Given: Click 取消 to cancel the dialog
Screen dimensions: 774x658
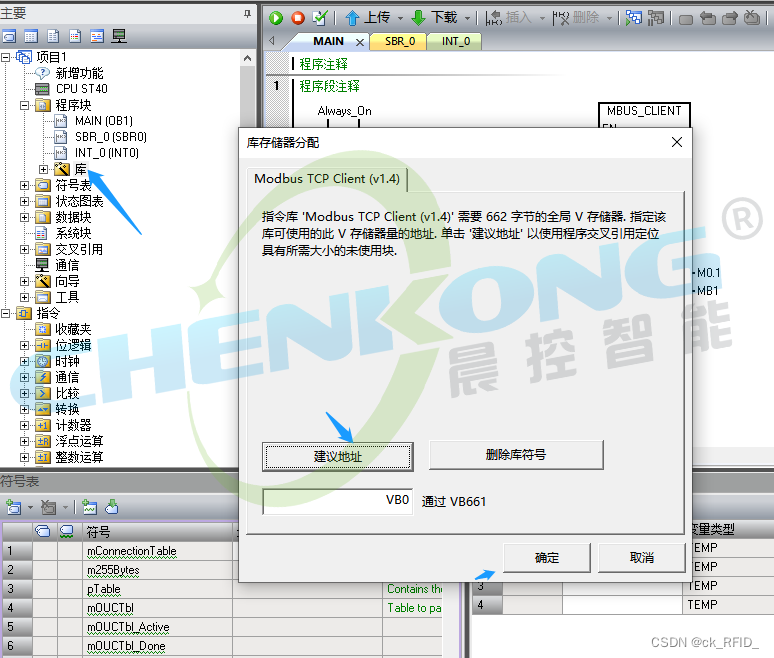Looking at the screenshot, I should coord(642,558).
